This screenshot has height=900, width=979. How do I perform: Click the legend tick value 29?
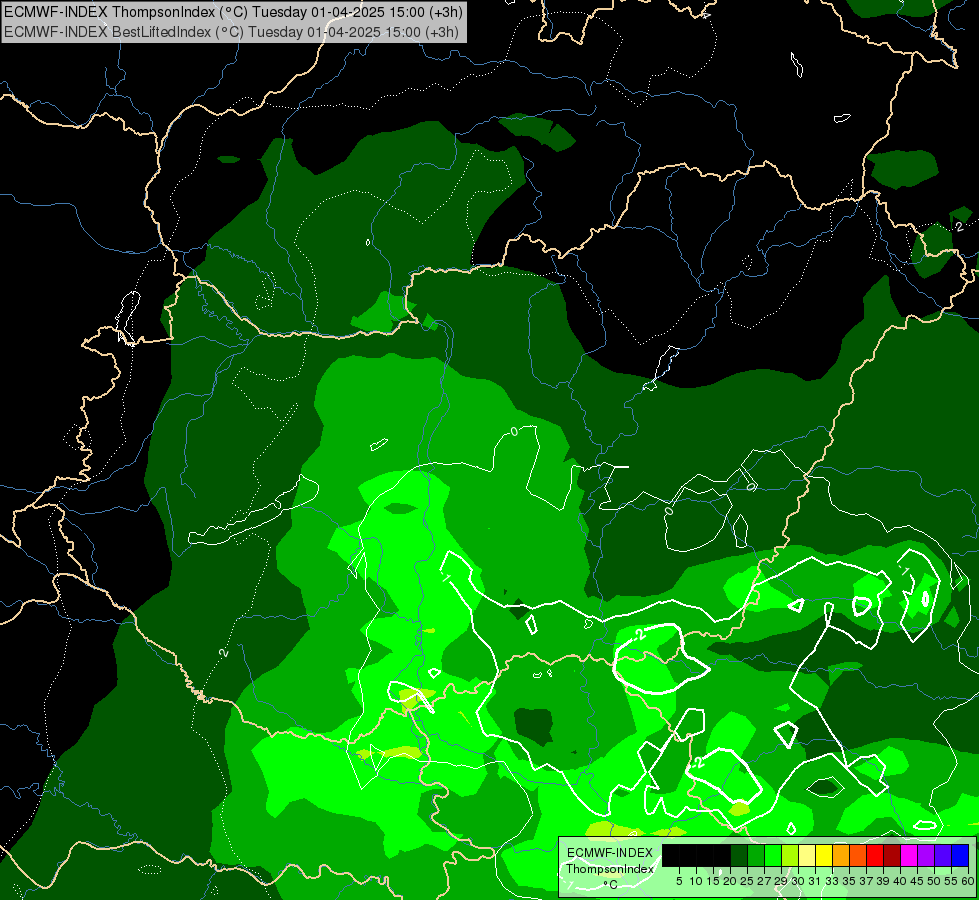tap(781, 881)
